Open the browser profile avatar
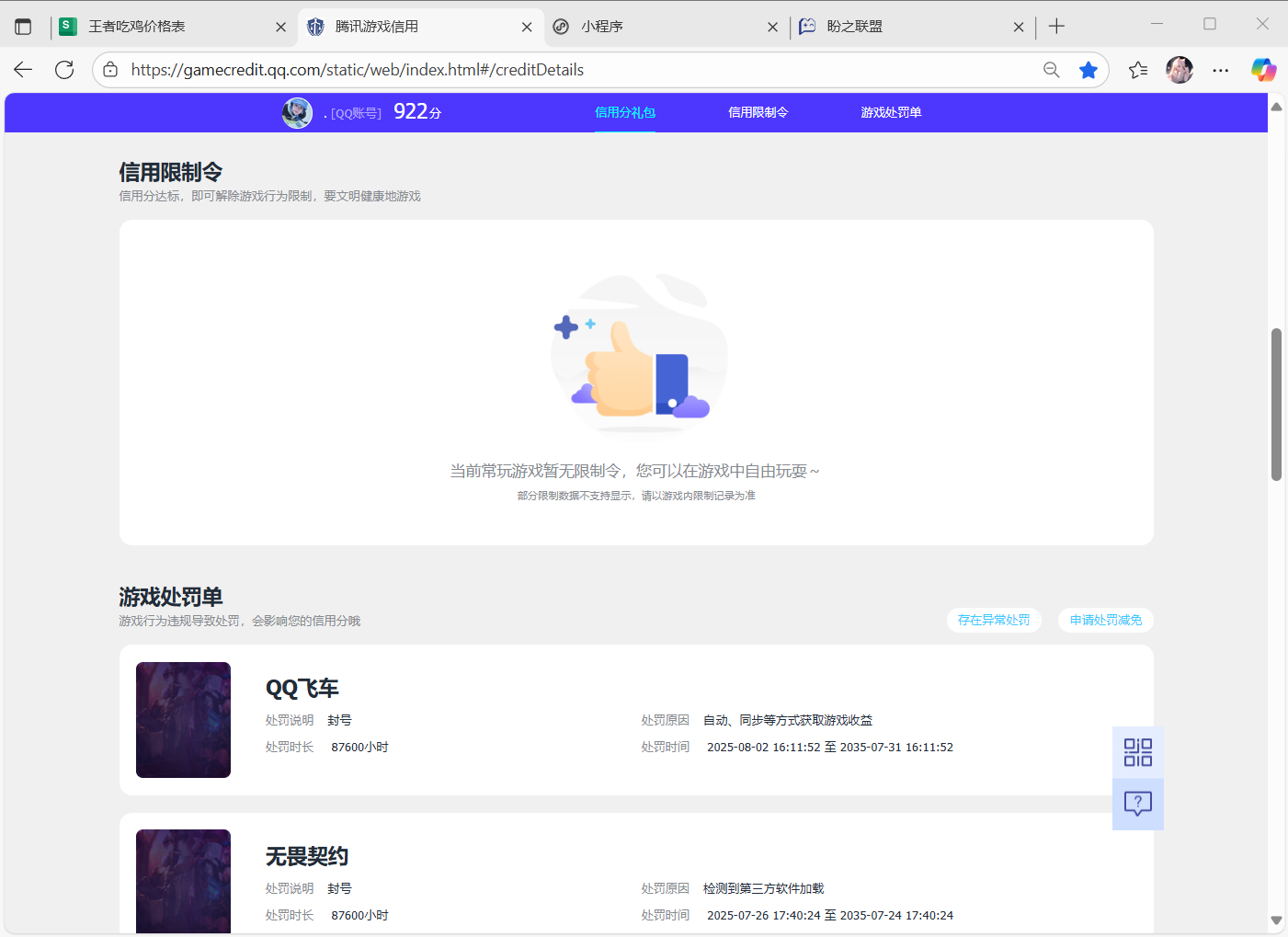This screenshot has height=937, width=1288. pos(1180,70)
